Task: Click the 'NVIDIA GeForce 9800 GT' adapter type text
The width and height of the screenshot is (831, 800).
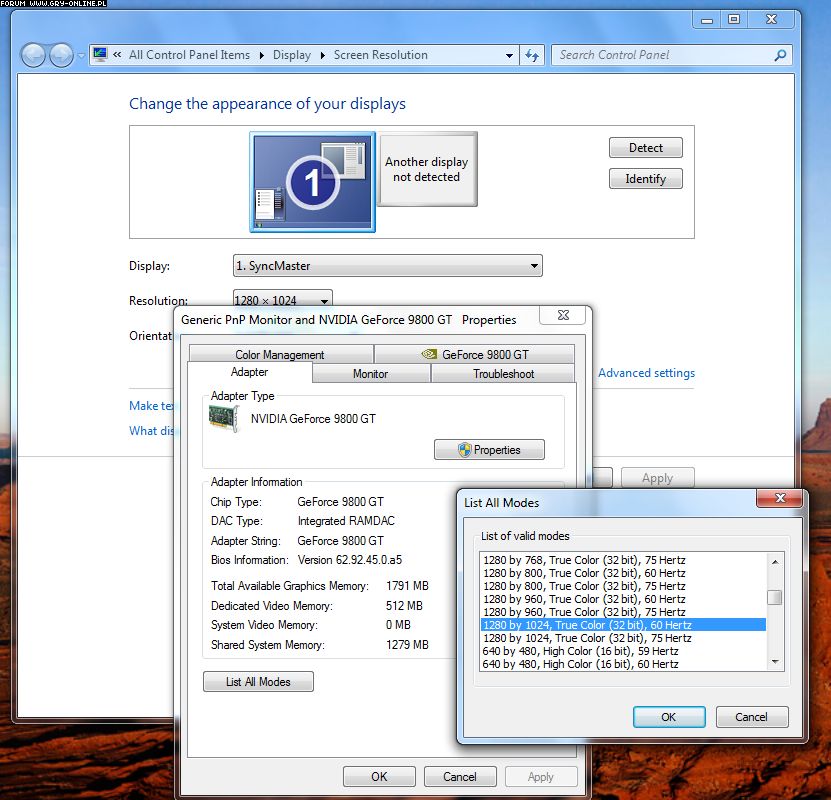Action: pos(313,419)
